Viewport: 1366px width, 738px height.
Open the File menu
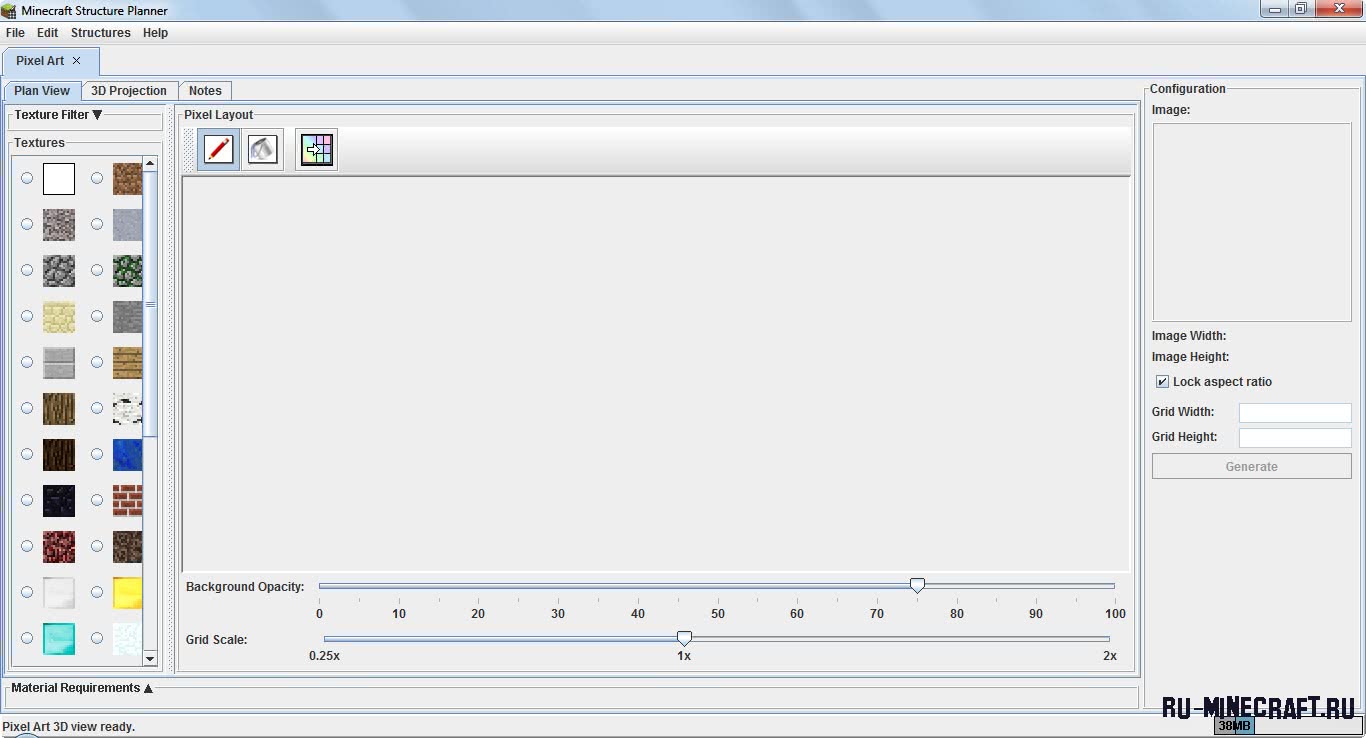point(15,33)
